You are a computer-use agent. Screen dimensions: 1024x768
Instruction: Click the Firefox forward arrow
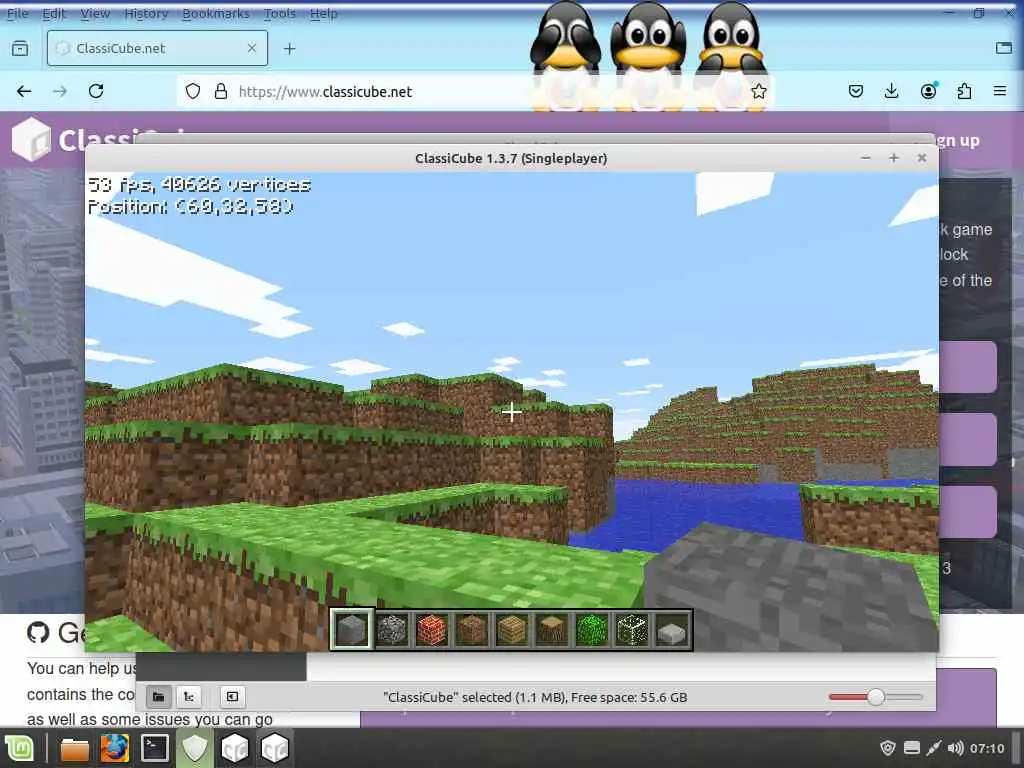(x=60, y=91)
